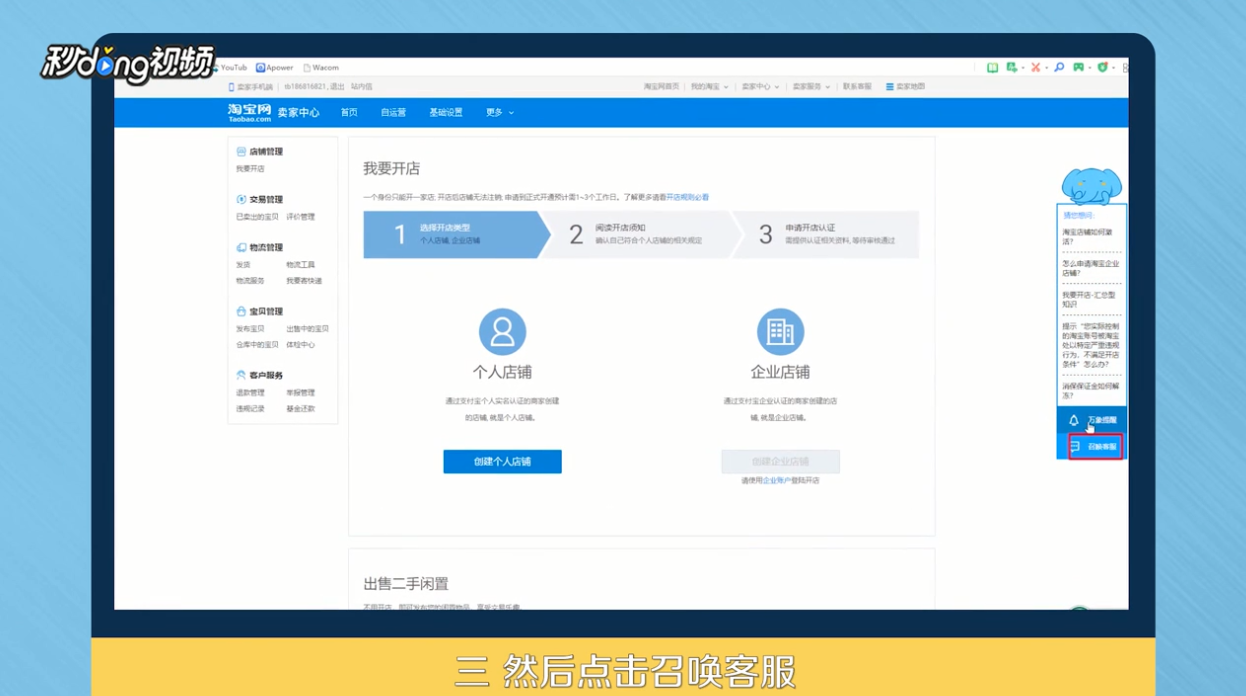Expand the 更多 dropdown in blue nav
This screenshot has width=1246, height=696.
(499, 113)
